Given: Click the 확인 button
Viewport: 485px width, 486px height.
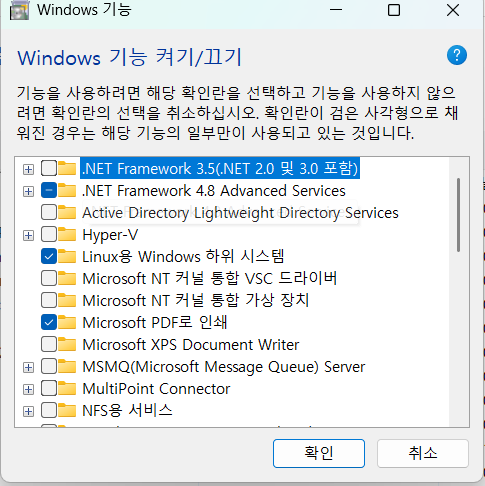Looking at the screenshot, I should 319,453.
